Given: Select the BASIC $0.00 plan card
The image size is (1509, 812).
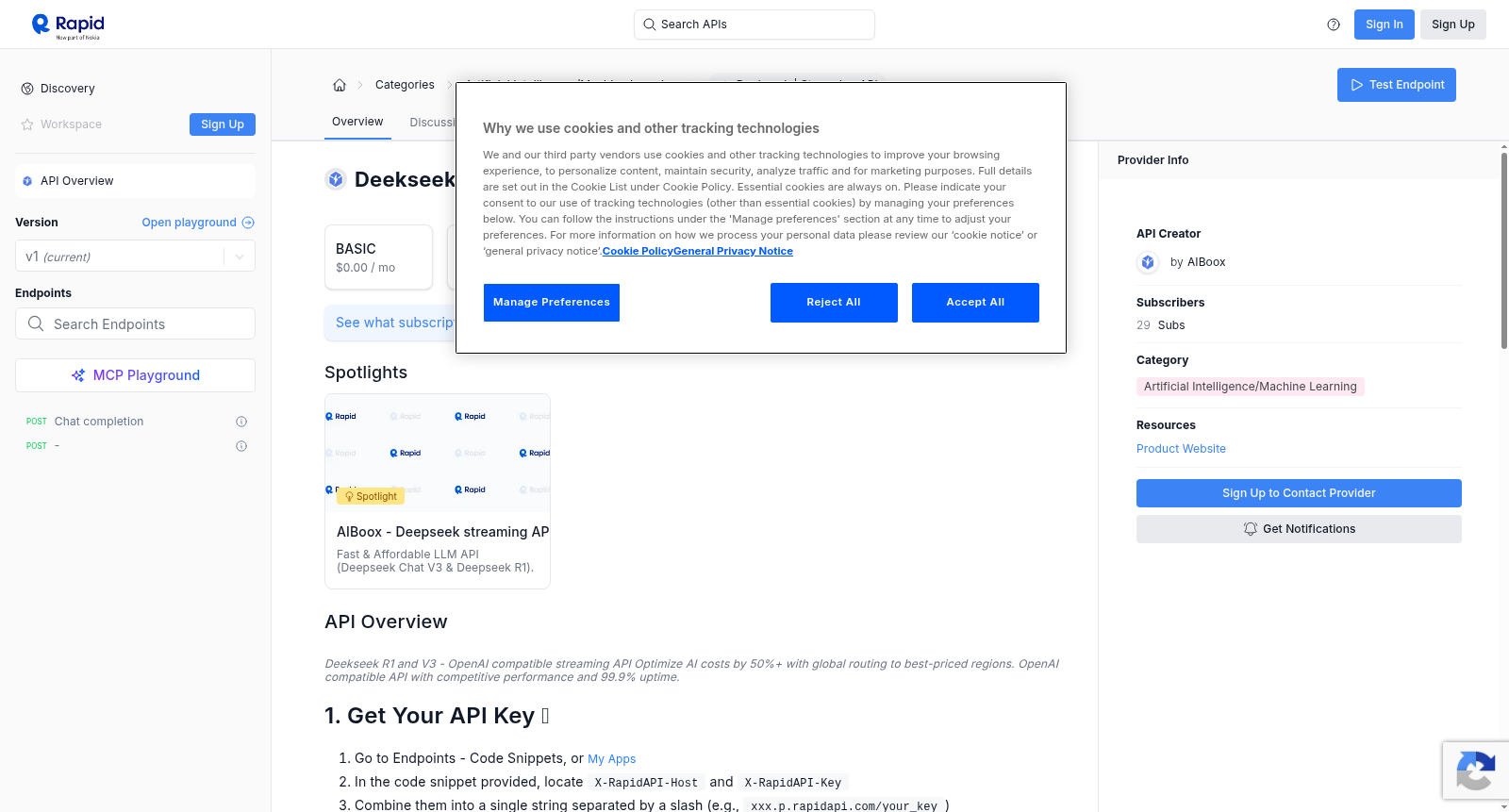Looking at the screenshot, I should click(379, 257).
